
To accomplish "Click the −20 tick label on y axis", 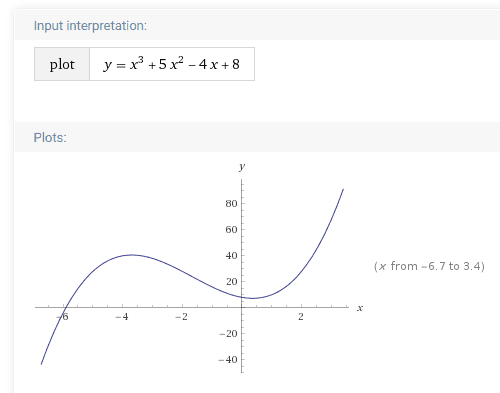I will tap(228, 333).
